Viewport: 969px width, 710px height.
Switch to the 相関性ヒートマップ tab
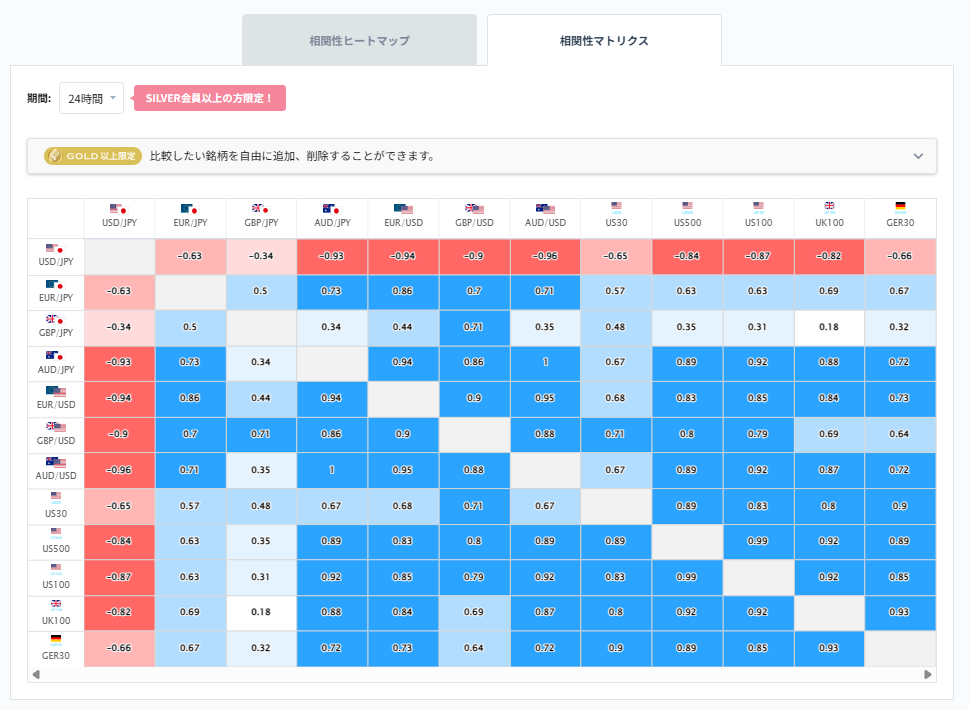pos(359,40)
